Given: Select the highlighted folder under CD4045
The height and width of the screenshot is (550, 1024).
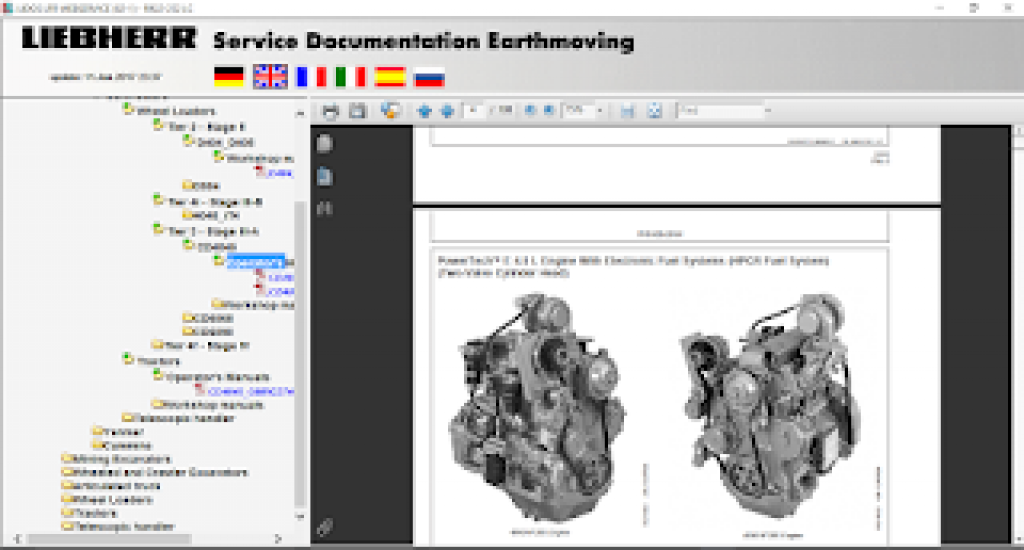Looking at the screenshot, I should pyautogui.click(x=256, y=263).
